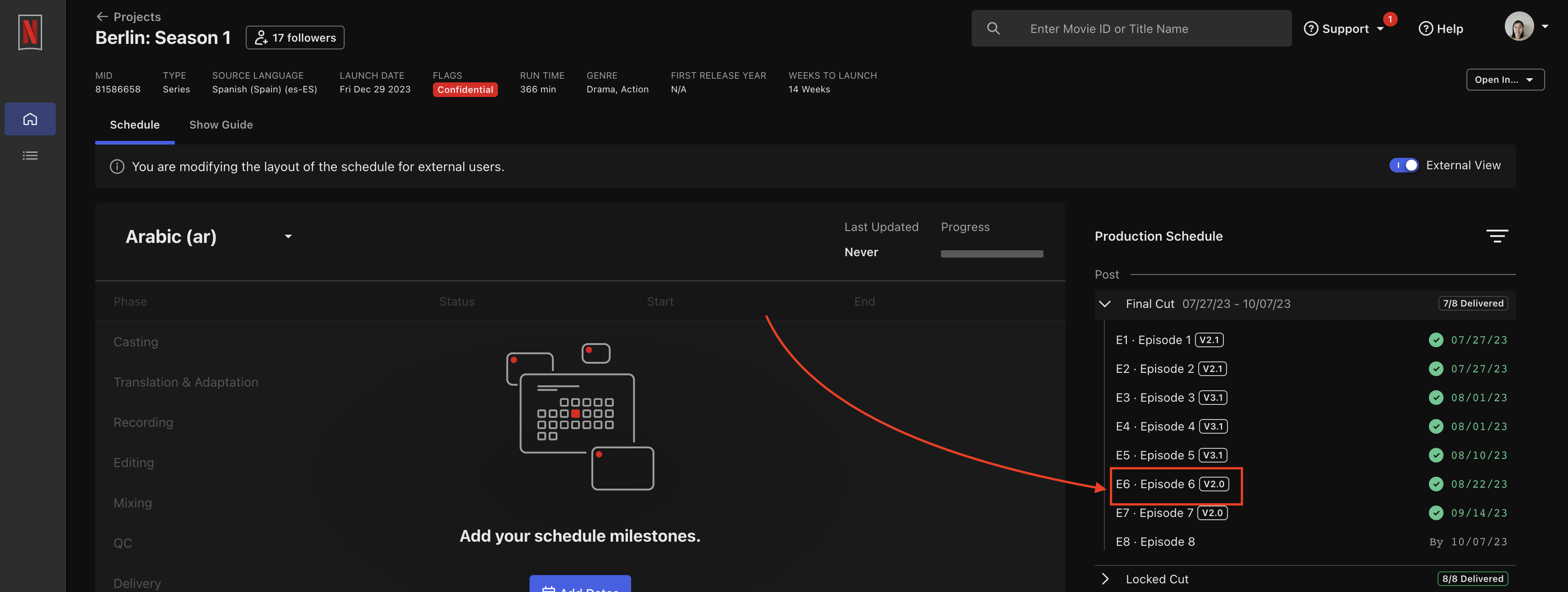Click the Recording phase row
1568x592 pixels.
point(143,422)
